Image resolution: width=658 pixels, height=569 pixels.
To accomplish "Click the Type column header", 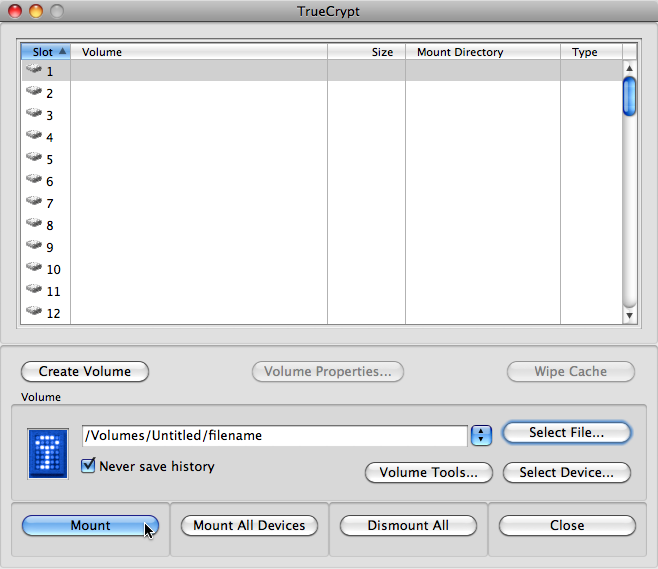I will click(x=591, y=52).
